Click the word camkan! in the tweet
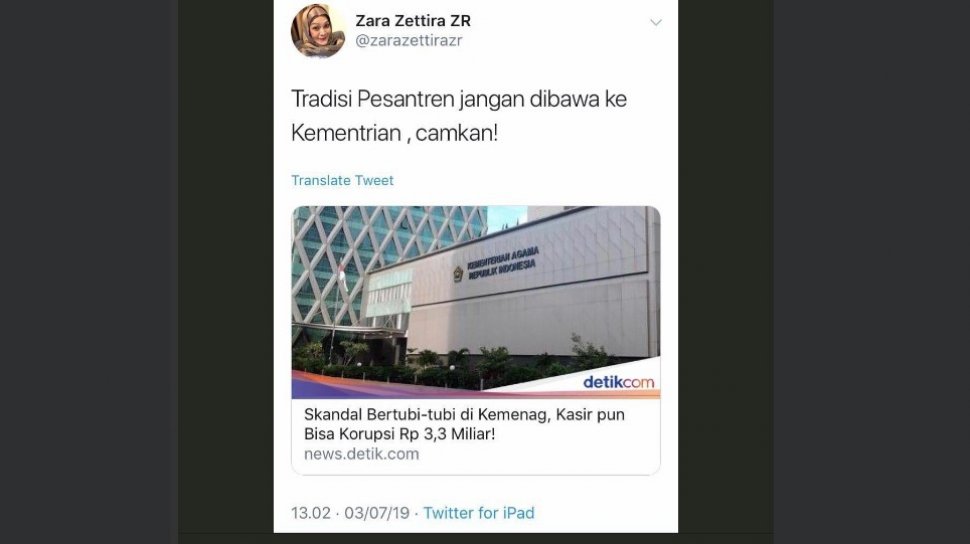Screen dimensions: 970x544 click(457, 133)
